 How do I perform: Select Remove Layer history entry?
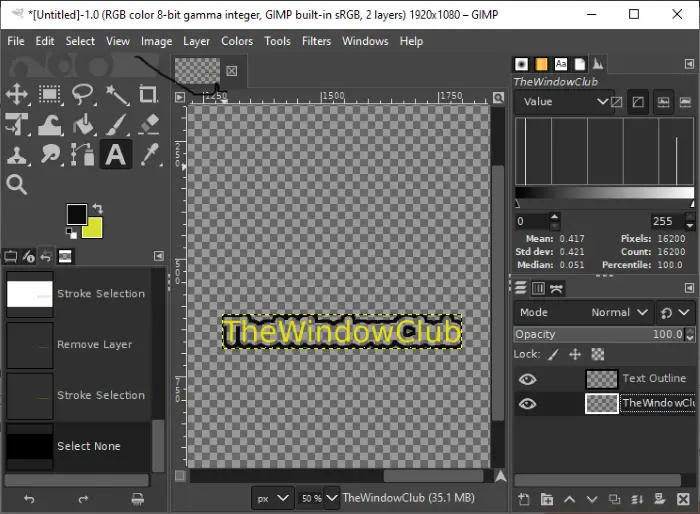click(x=78, y=344)
